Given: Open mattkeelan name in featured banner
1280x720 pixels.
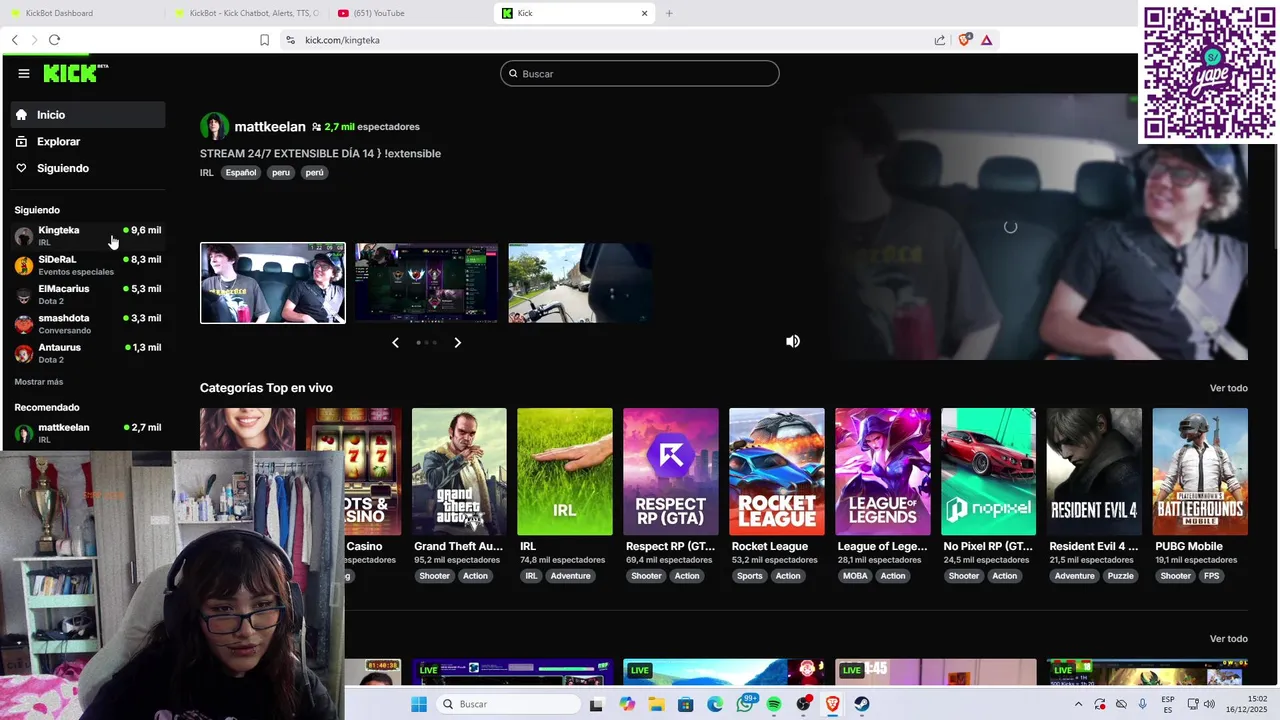Looking at the screenshot, I should pyautogui.click(x=270, y=127).
